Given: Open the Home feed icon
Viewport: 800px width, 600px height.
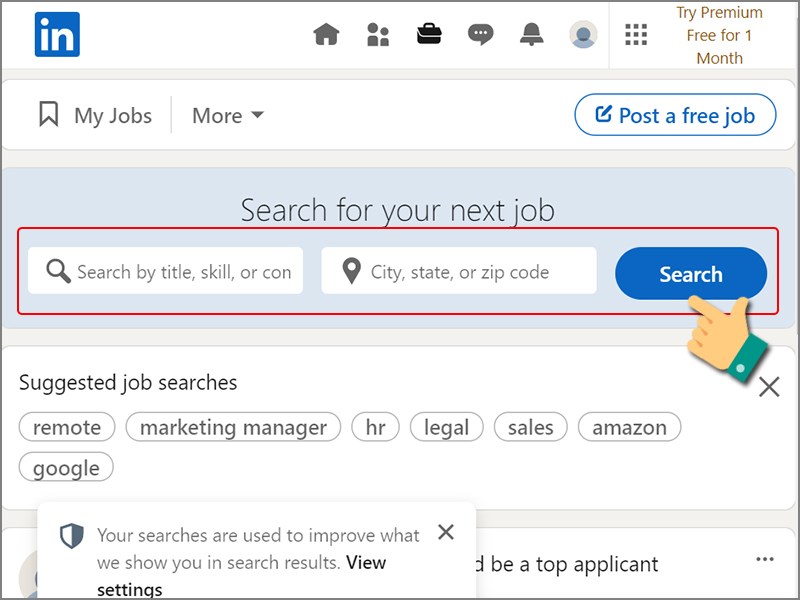Looking at the screenshot, I should [x=326, y=35].
